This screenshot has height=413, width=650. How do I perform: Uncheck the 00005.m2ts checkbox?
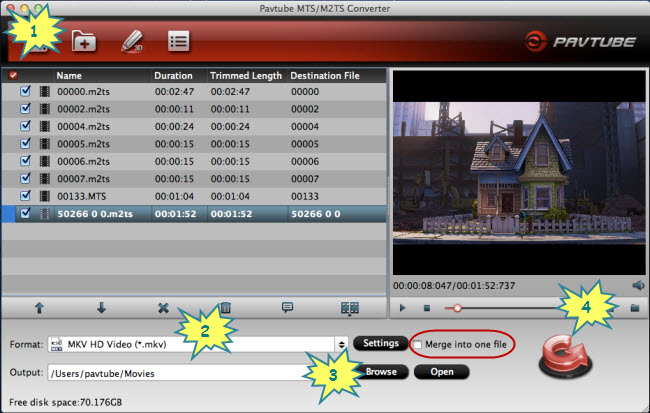(25, 143)
